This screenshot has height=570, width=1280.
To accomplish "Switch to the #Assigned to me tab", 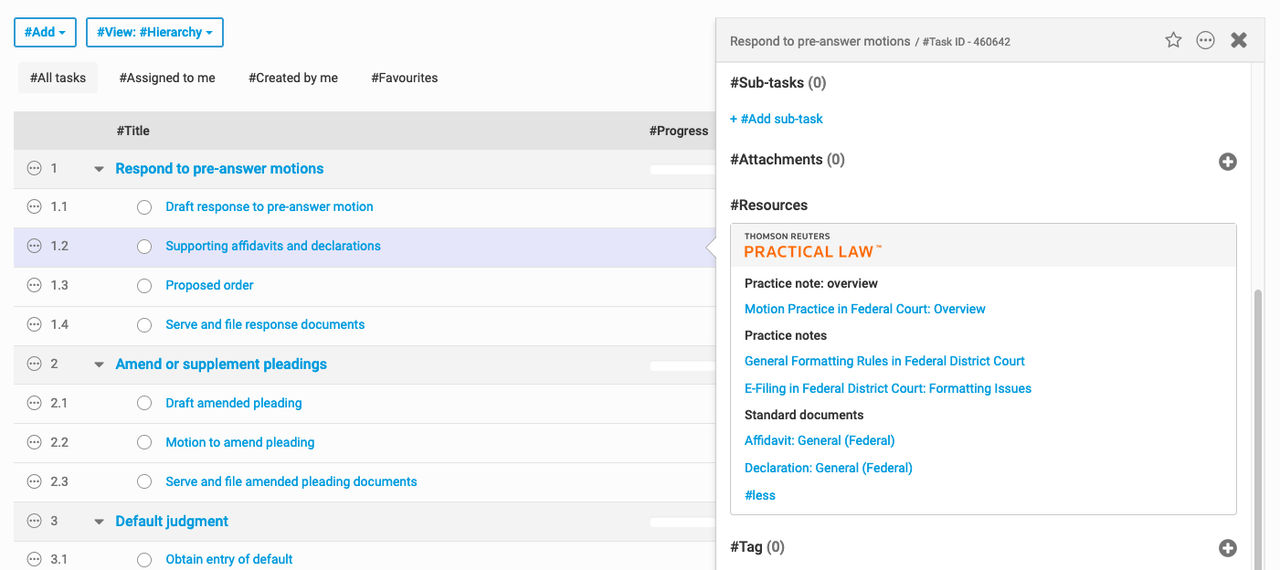I will click(167, 78).
